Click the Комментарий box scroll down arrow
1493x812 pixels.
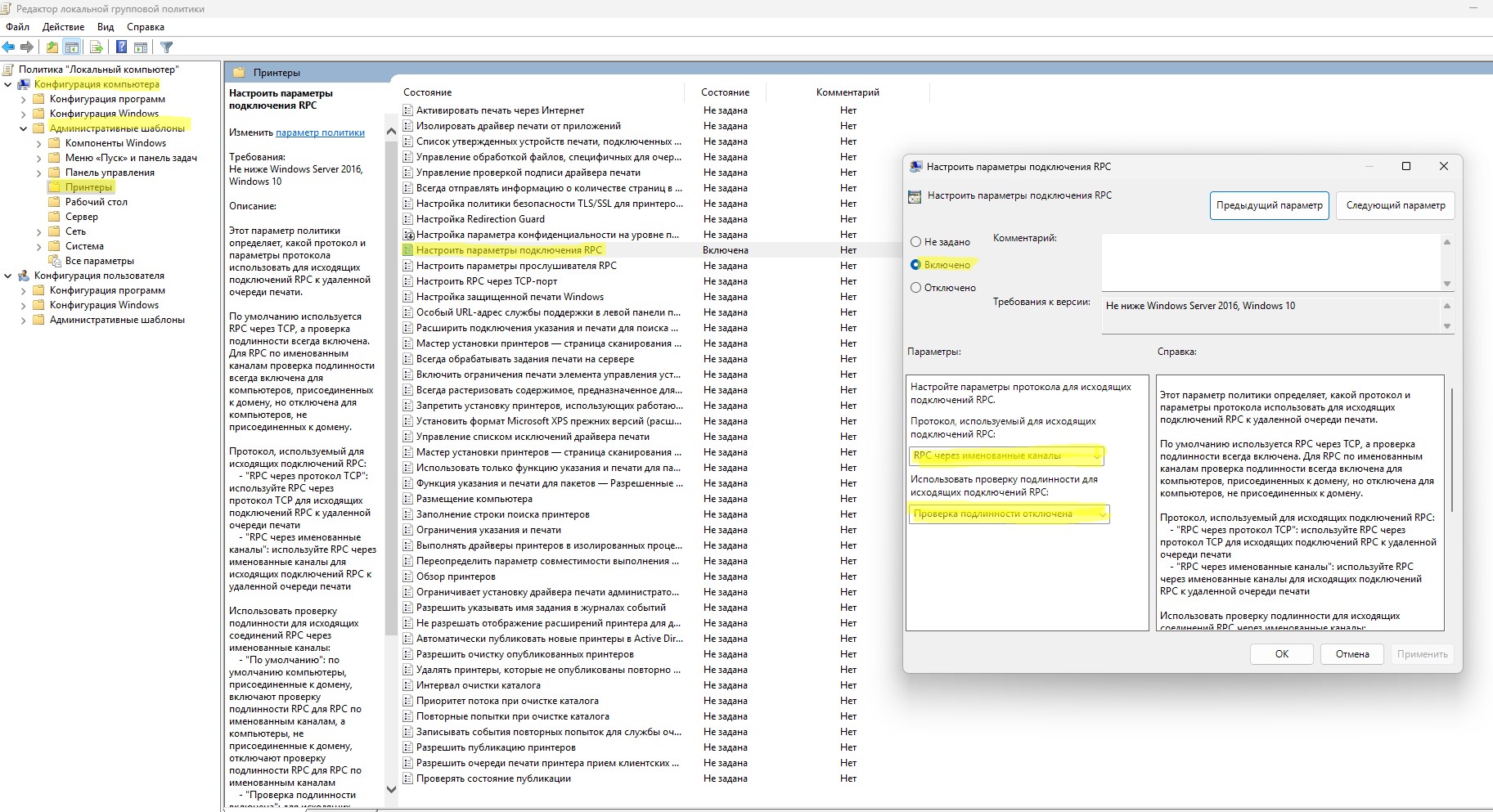pyautogui.click(x=1447, y=284)
